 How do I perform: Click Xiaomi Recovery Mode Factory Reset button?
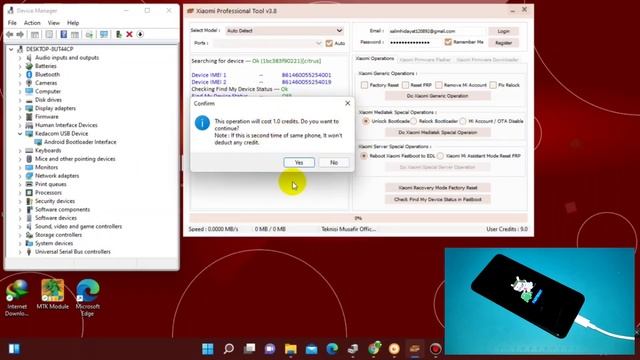(438, 188)
